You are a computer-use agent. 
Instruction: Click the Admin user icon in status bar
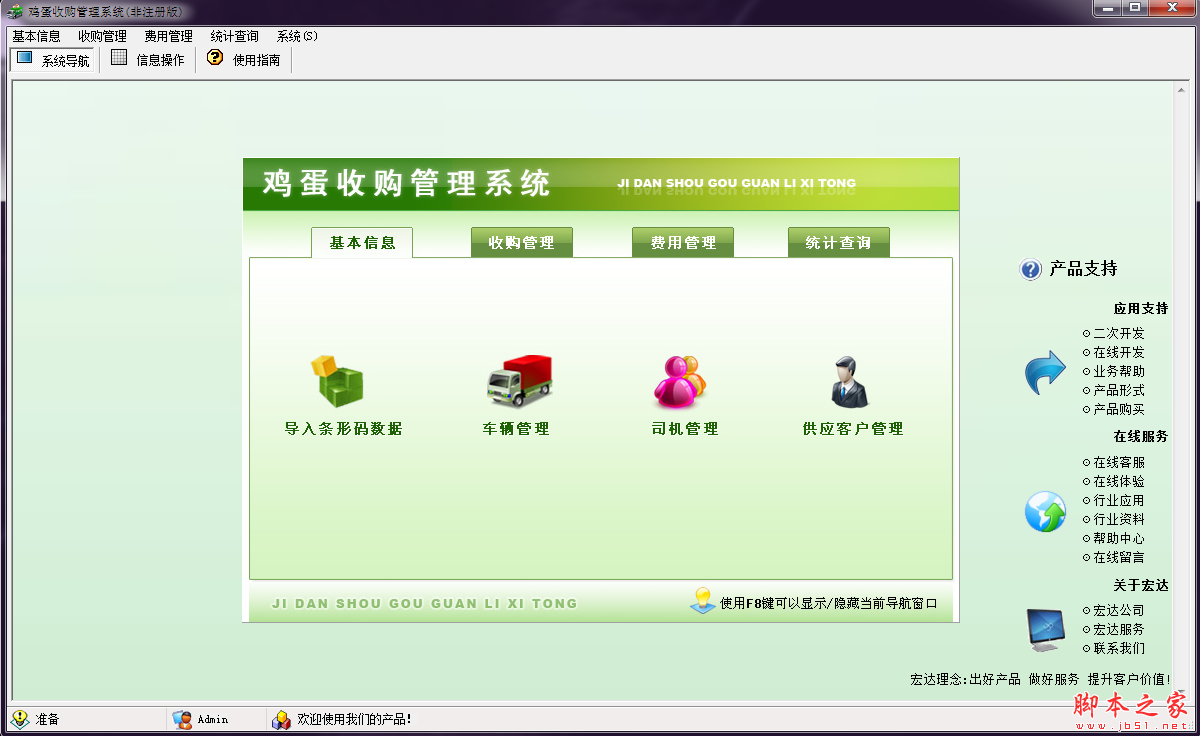coord(182,719)
